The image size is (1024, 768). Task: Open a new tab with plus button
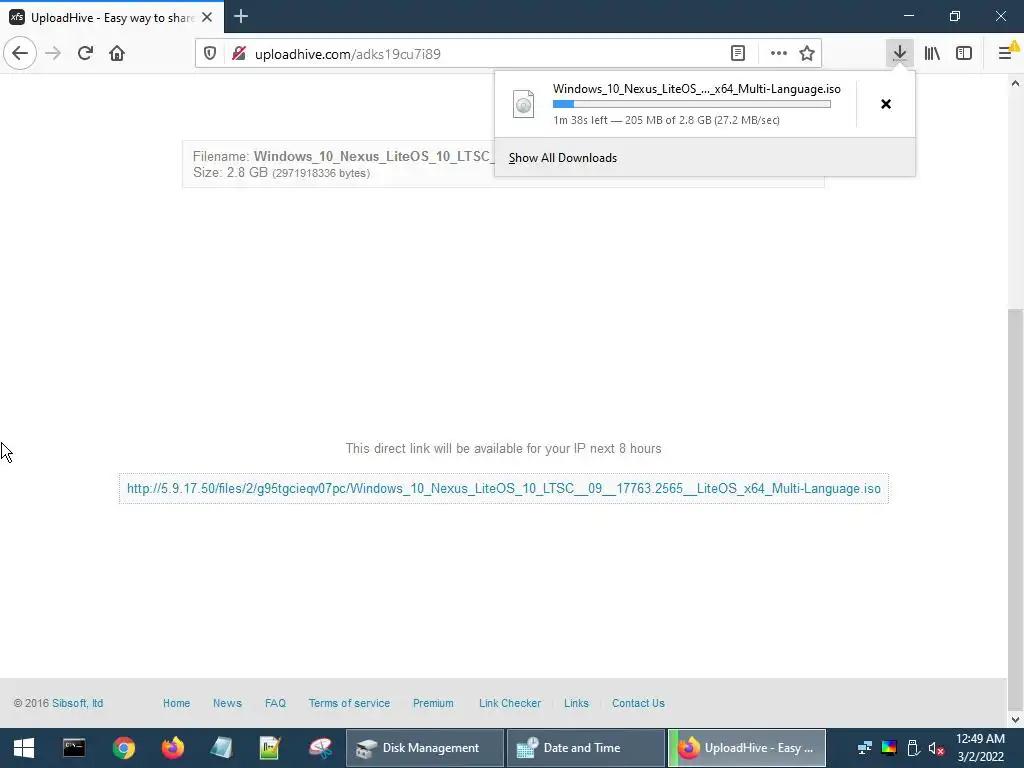240,16
